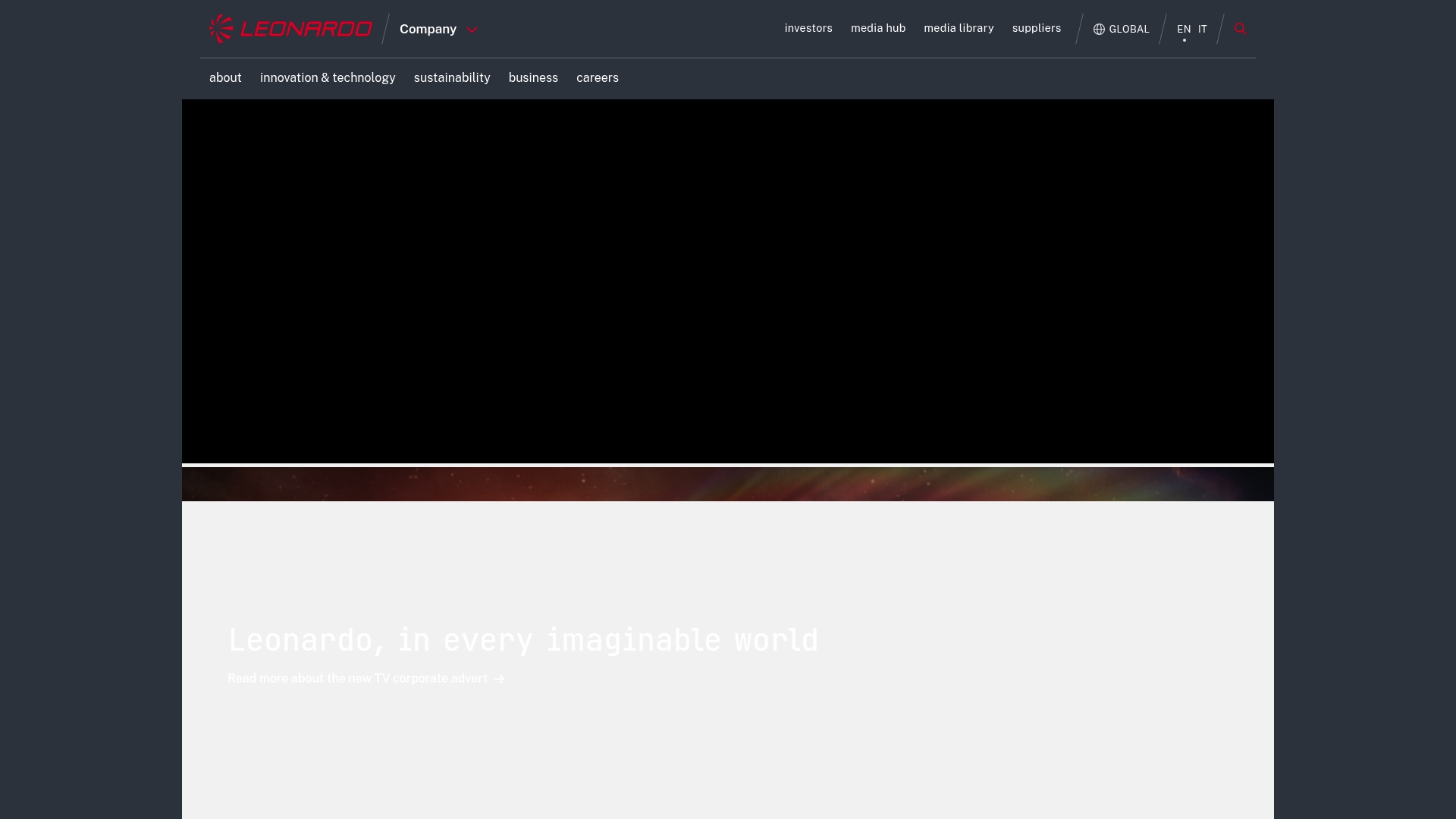
Task: Visit the investors page
Action: click(808, 28)
